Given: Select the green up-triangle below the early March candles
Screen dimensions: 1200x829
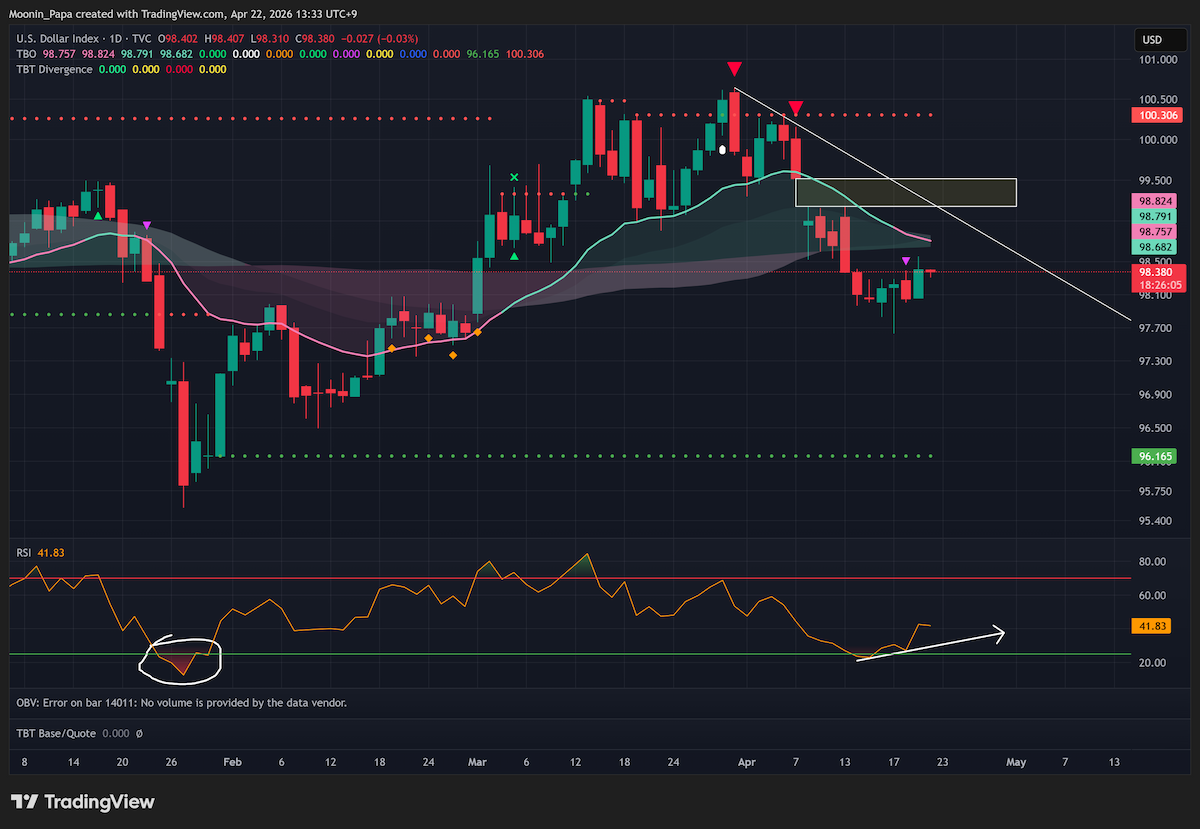Looking at the screenshot, I should pos(514,257).
